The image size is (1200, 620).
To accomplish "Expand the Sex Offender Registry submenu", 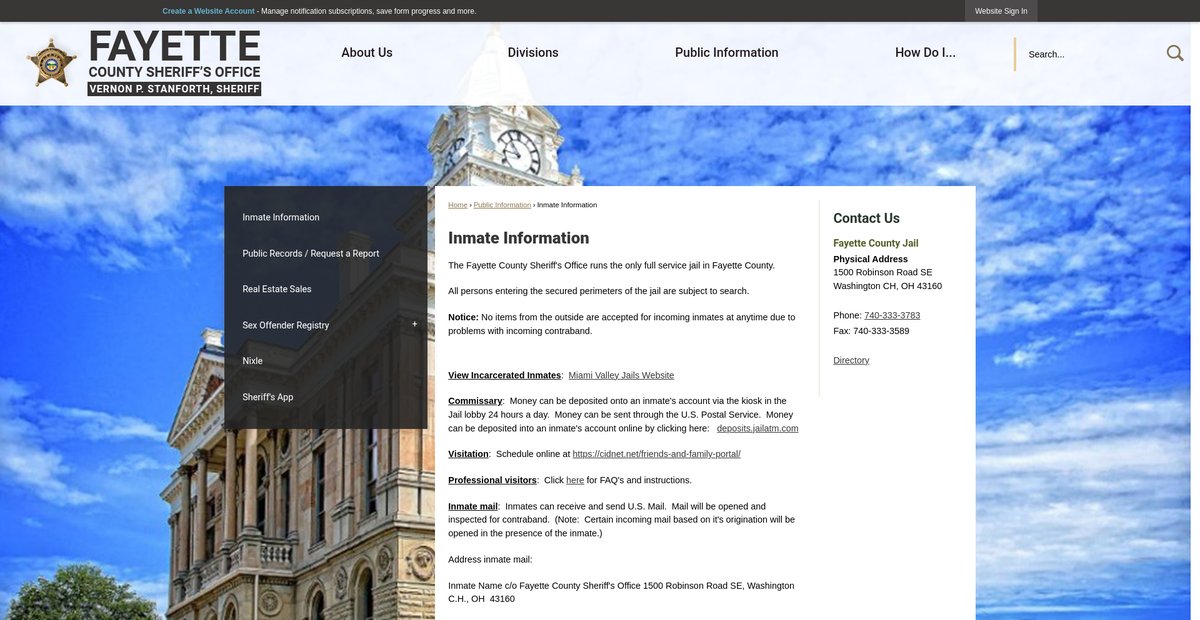I will coord(414,324).
